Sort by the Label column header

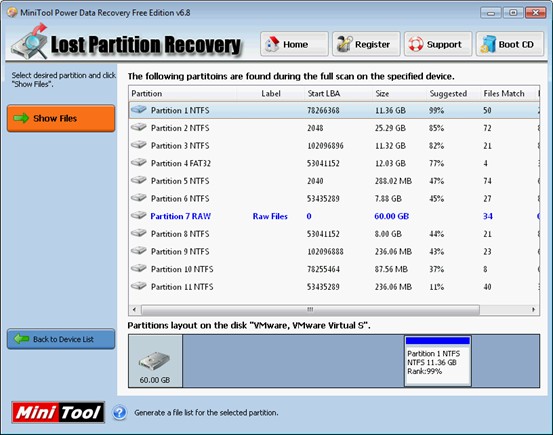(x=271, y=93)
